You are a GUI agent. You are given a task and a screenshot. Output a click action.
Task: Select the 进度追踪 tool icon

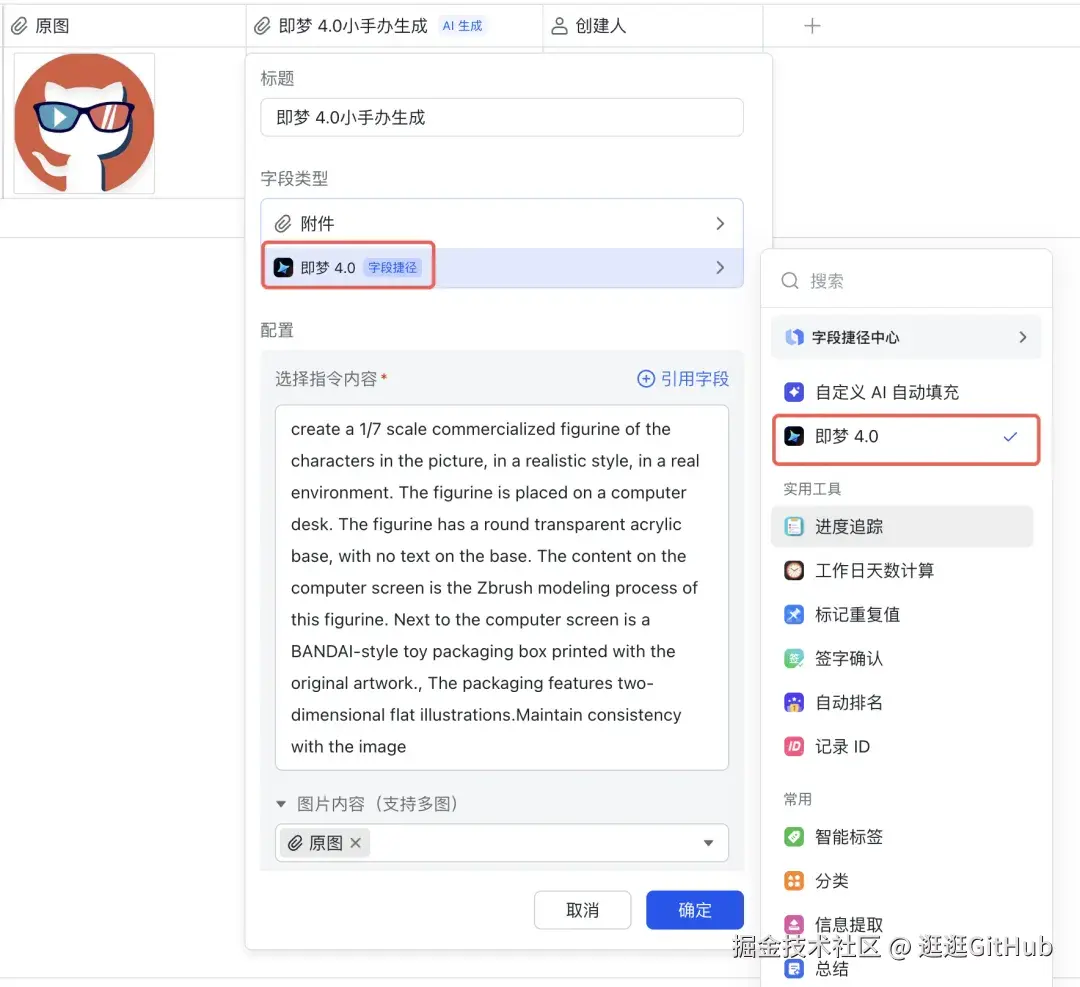click(793, 526)
